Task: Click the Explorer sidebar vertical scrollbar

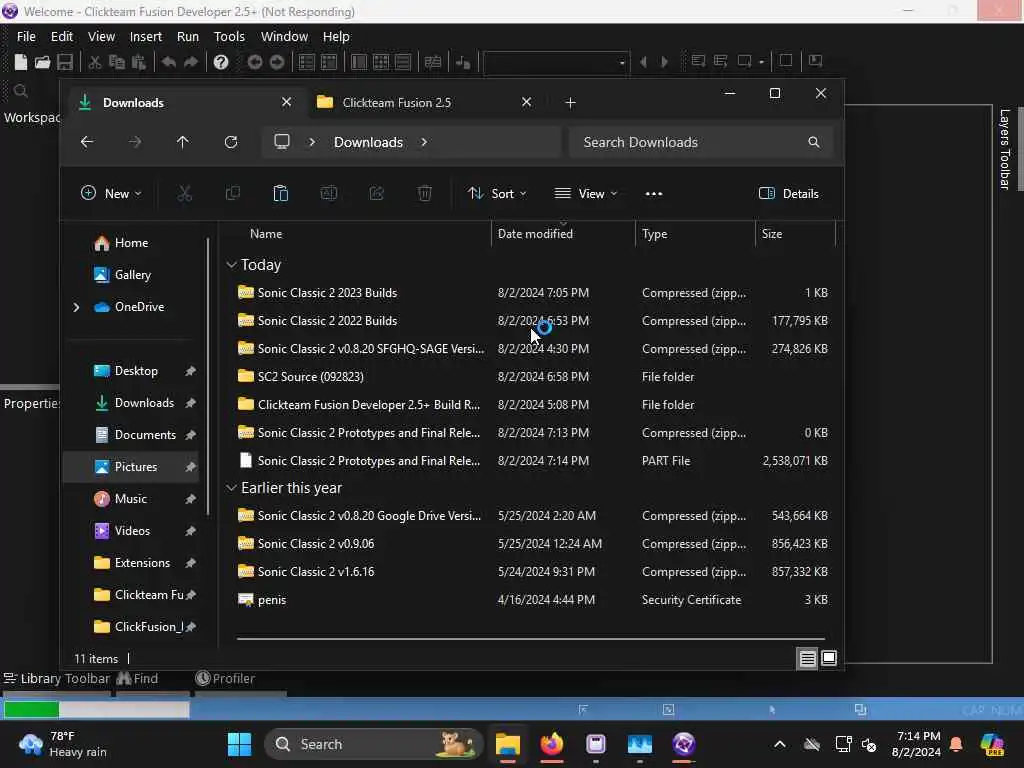Action: 208,376
